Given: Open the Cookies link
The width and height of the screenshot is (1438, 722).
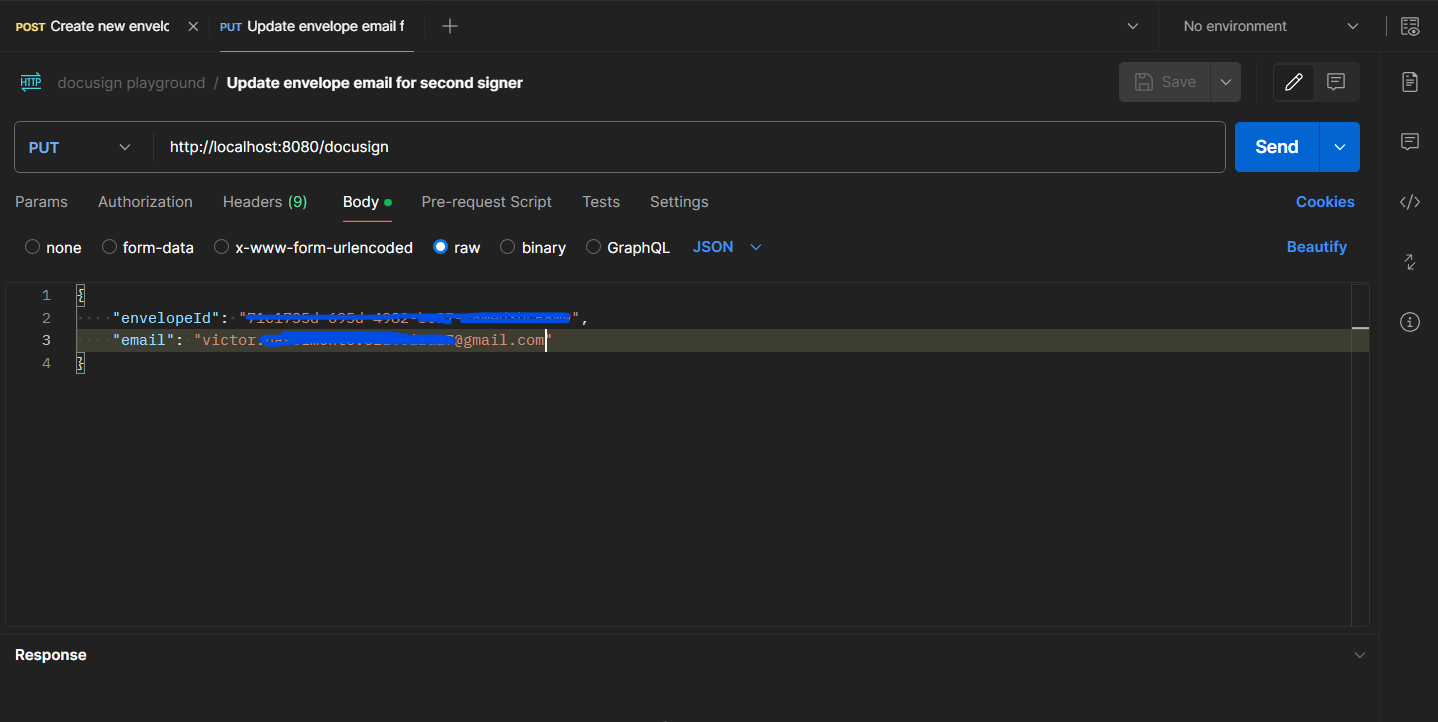Looking at the screenshot, I should pyautogui.click(x=1325, y=202).
